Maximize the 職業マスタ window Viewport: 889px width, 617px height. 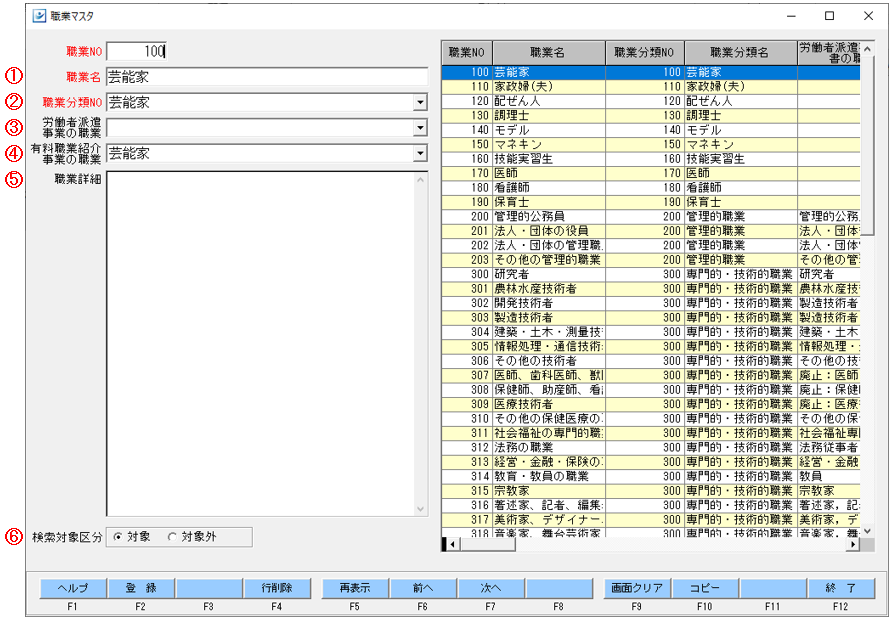point(829,16)
